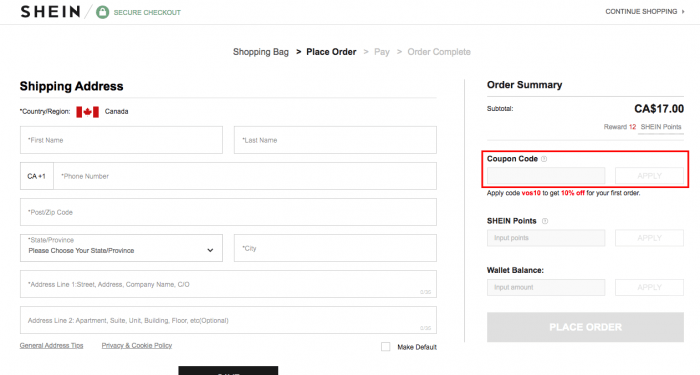
Task: Click the Wallet Balance input amount field
Action: (546, 288)
